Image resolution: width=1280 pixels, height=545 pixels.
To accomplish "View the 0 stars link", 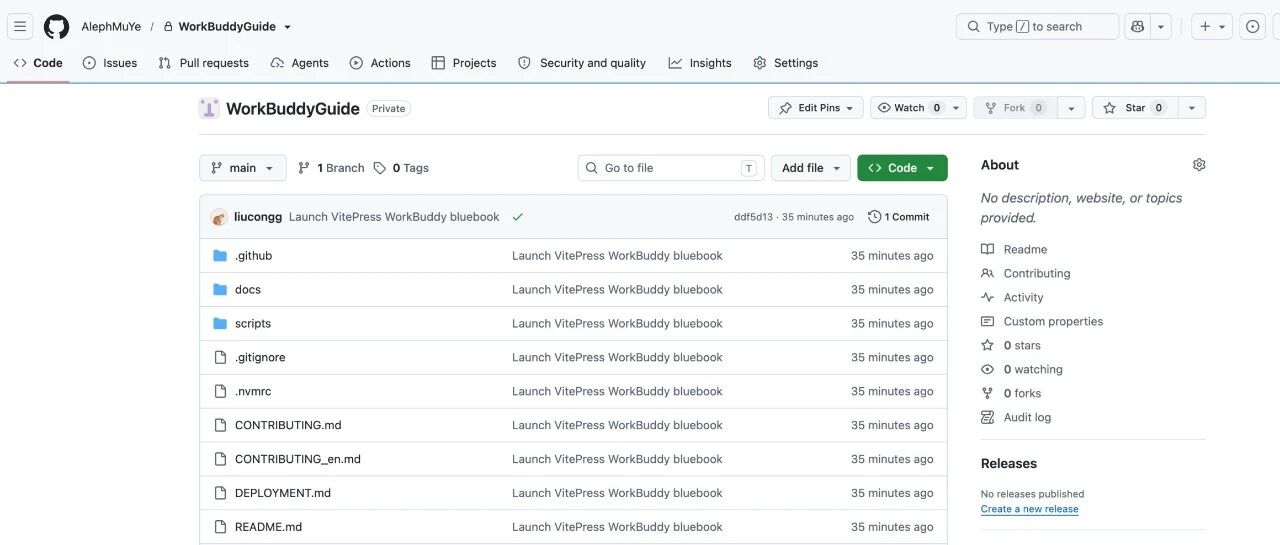I will coord(1011,345).
